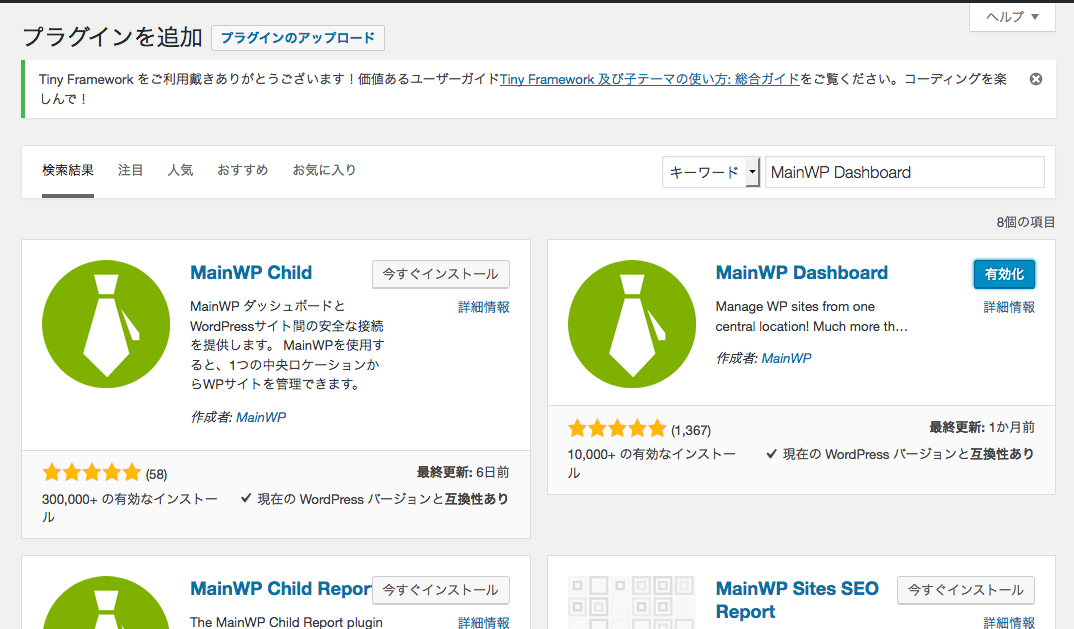Open the お気に入り tab
The width and height of the screenshot is (1074, 629).
point(324,170)
